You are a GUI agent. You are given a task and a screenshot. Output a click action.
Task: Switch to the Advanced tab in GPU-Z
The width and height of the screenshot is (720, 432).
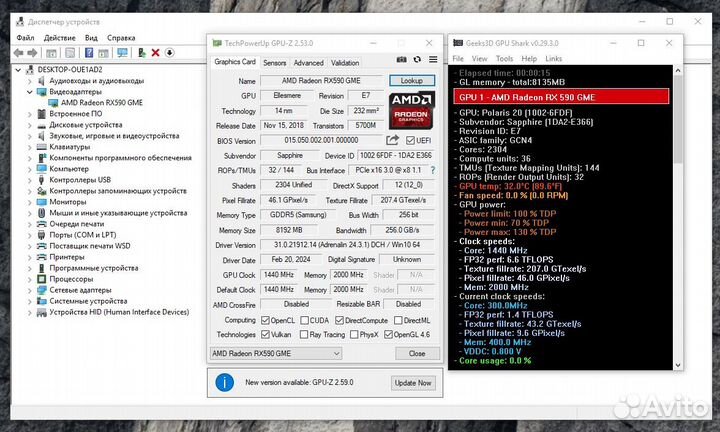(x=309, y=63)
